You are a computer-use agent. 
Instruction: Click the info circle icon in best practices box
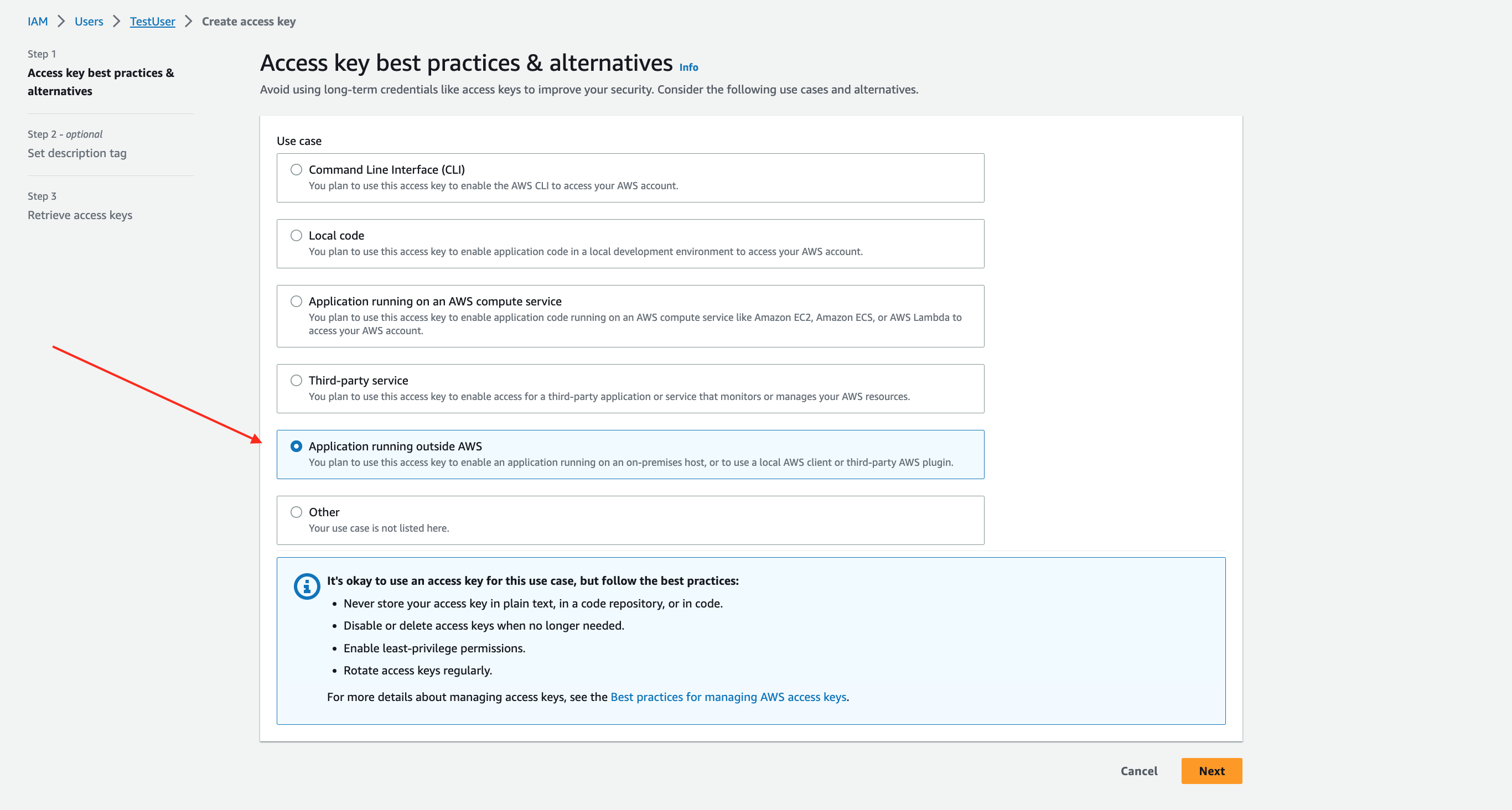coord(307,586)
